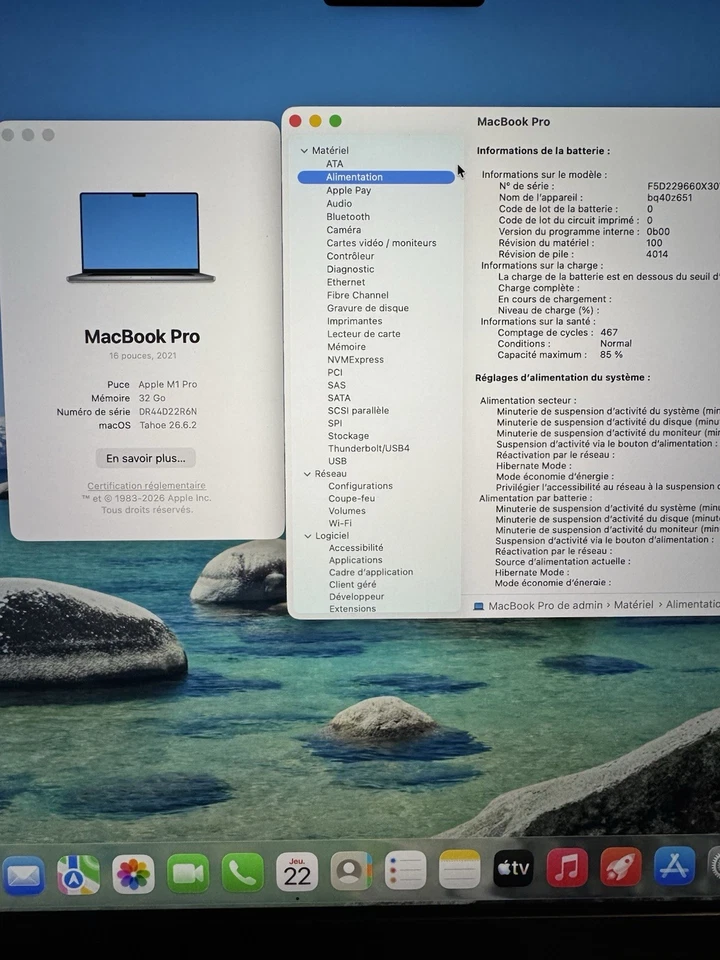Select Accessibilité under Logiciel
720x960 pixels.
356,548
